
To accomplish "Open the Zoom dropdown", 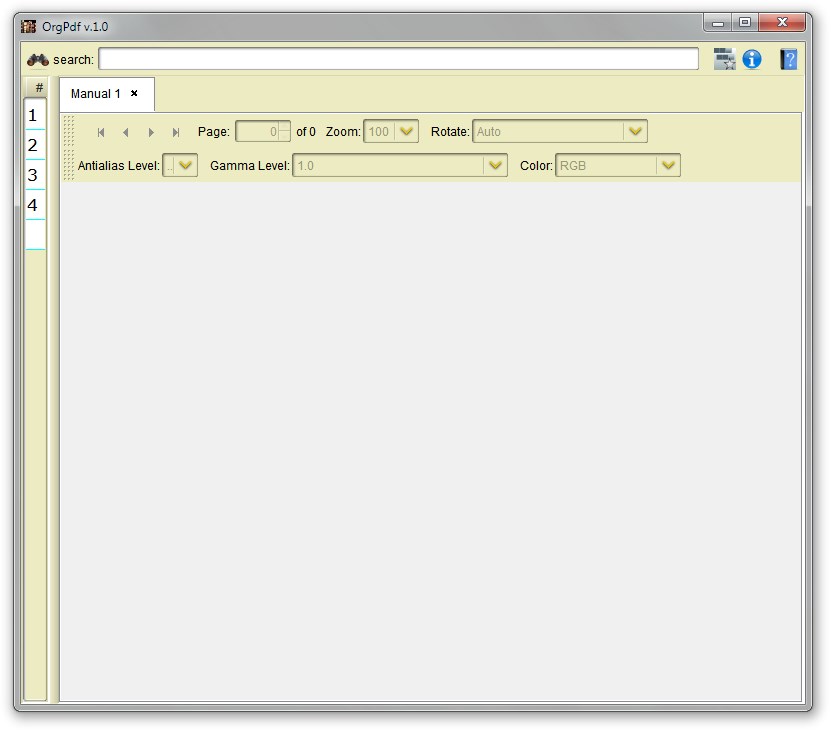I will click(391, 131).
